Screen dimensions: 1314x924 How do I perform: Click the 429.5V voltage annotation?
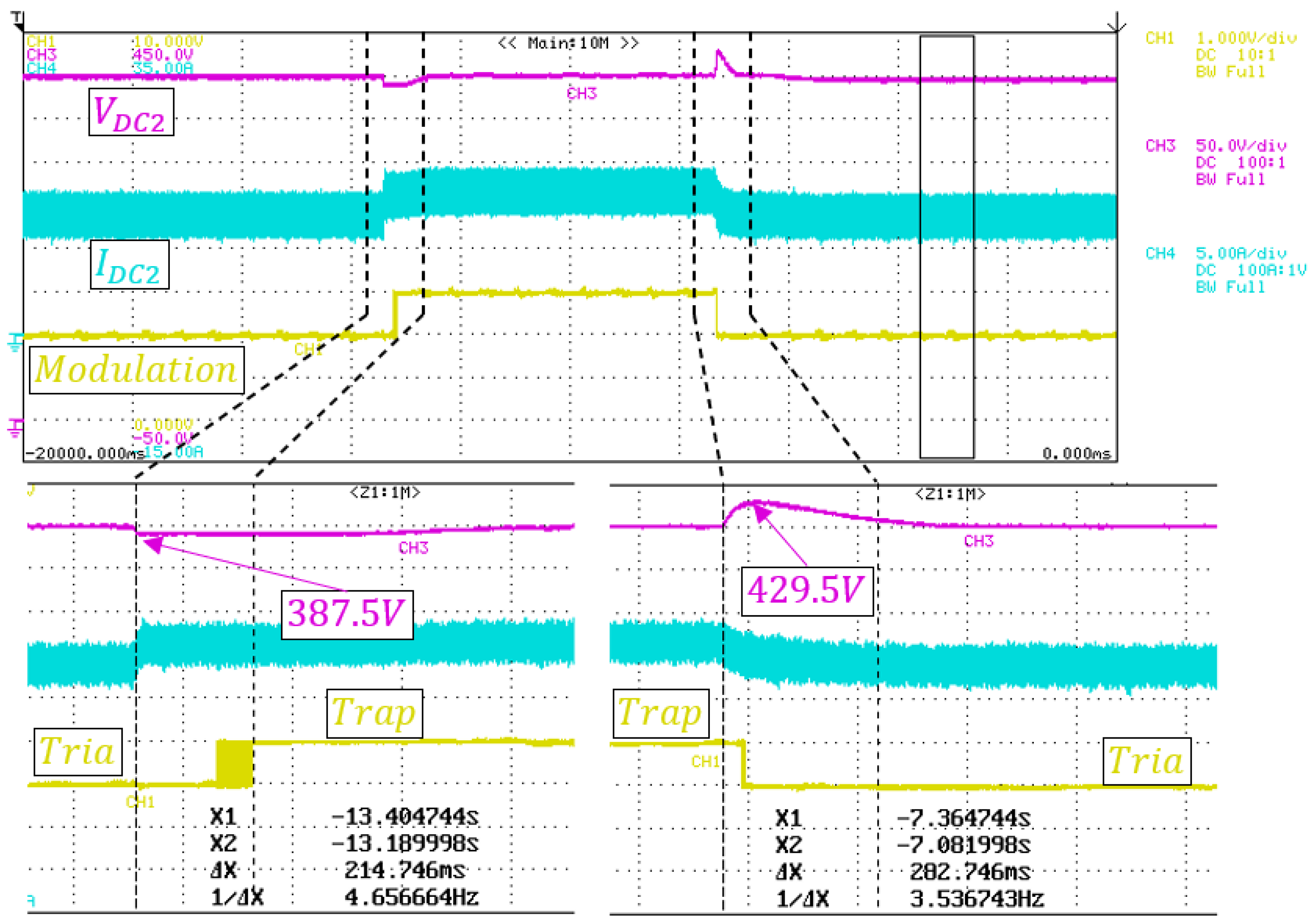pos(807,591)
